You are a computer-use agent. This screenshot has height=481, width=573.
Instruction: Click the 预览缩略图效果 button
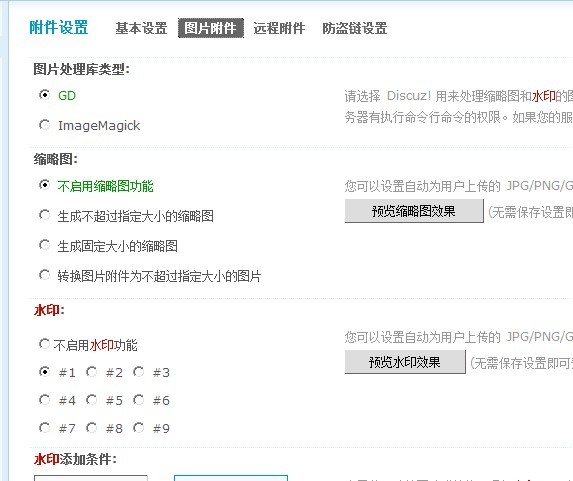(414, 211)
